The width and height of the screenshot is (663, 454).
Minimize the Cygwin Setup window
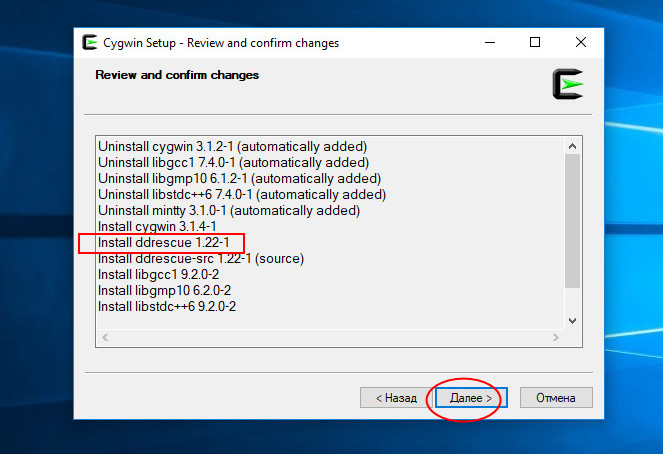point(490,42)
